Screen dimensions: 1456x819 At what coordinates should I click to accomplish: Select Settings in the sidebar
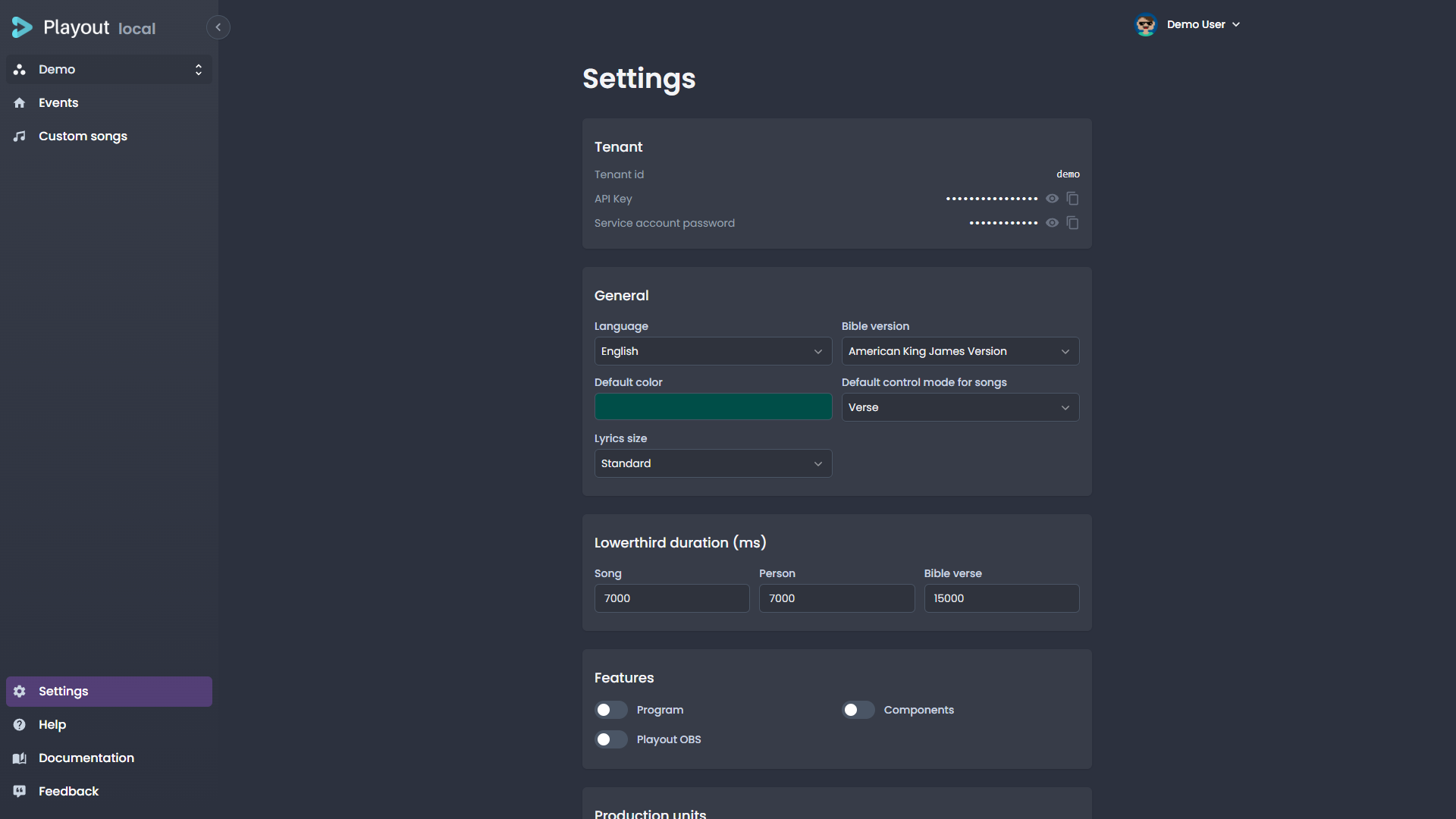coord(109,691)
